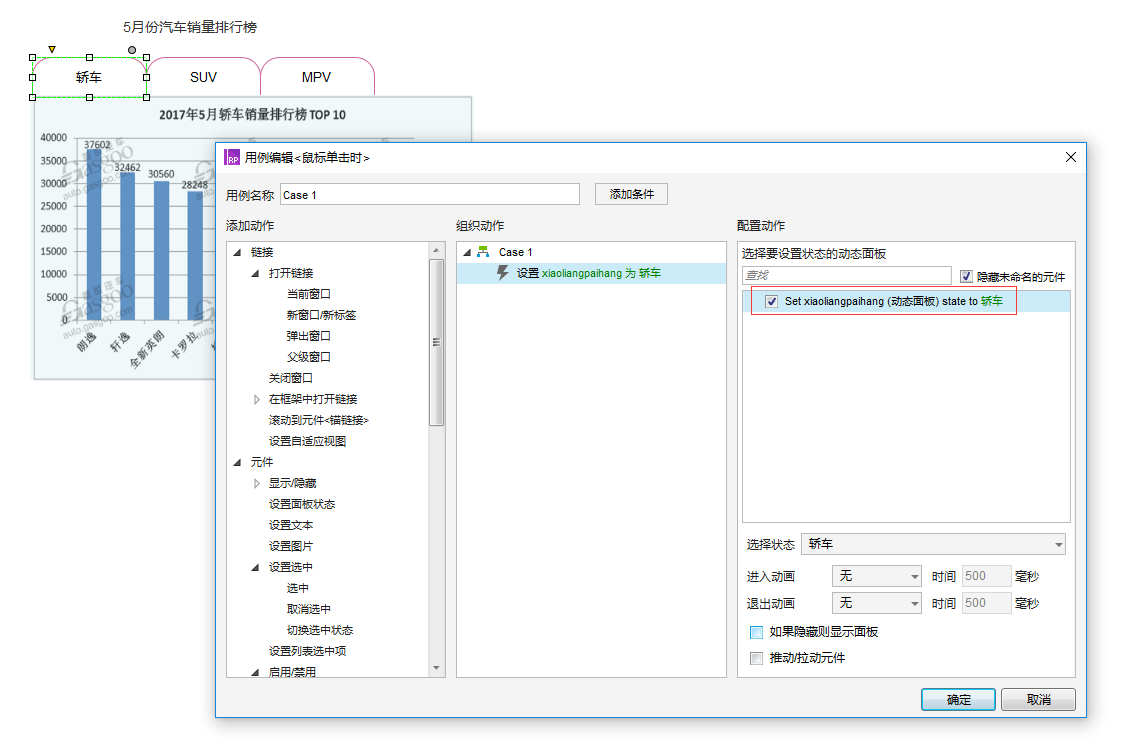Select 弹出窗口 action
1130x749 pixels.
pyautogui.click(x=308, y=336)
